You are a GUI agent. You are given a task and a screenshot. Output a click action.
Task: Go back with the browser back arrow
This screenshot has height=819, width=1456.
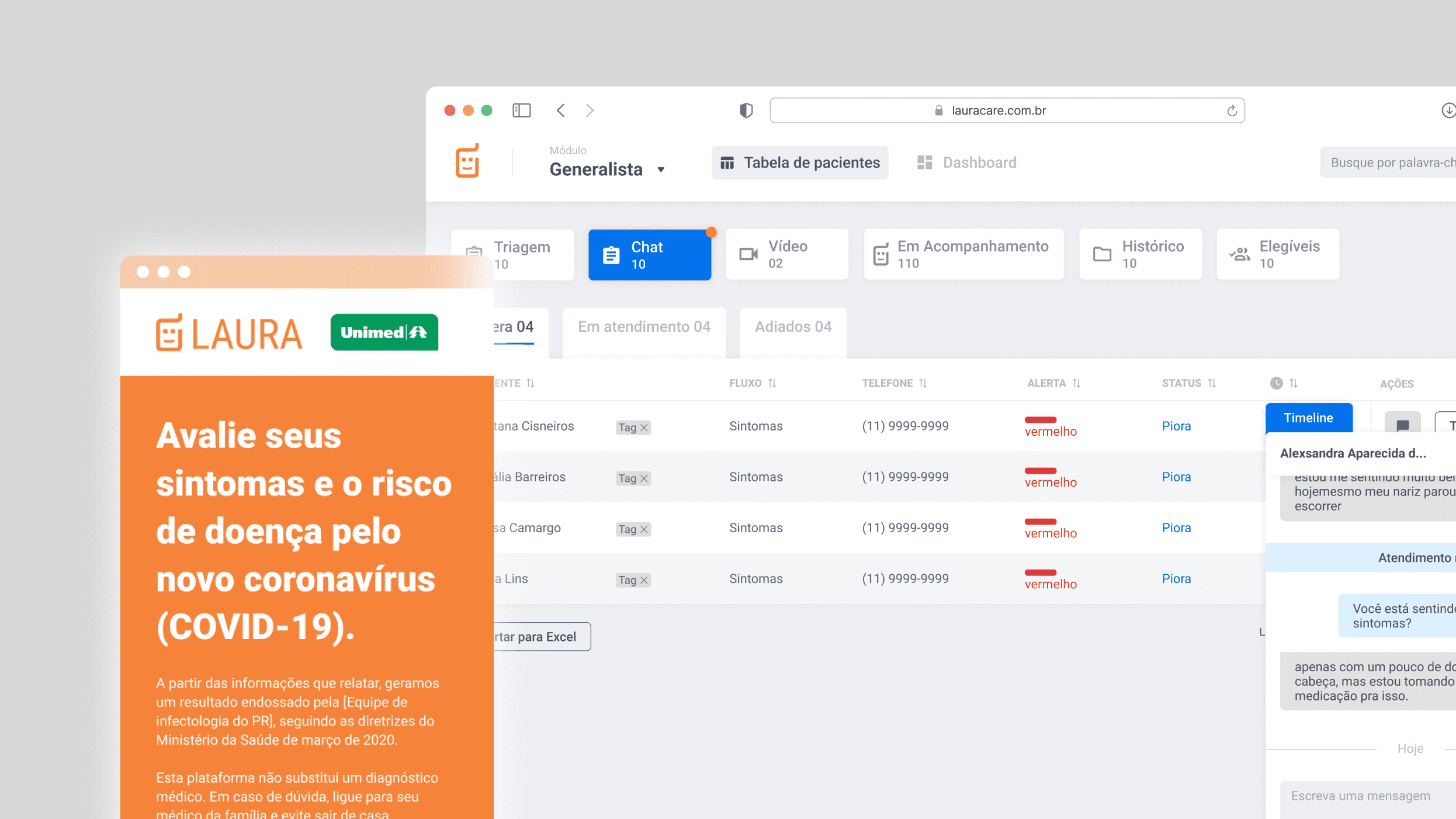click(560, 110)
